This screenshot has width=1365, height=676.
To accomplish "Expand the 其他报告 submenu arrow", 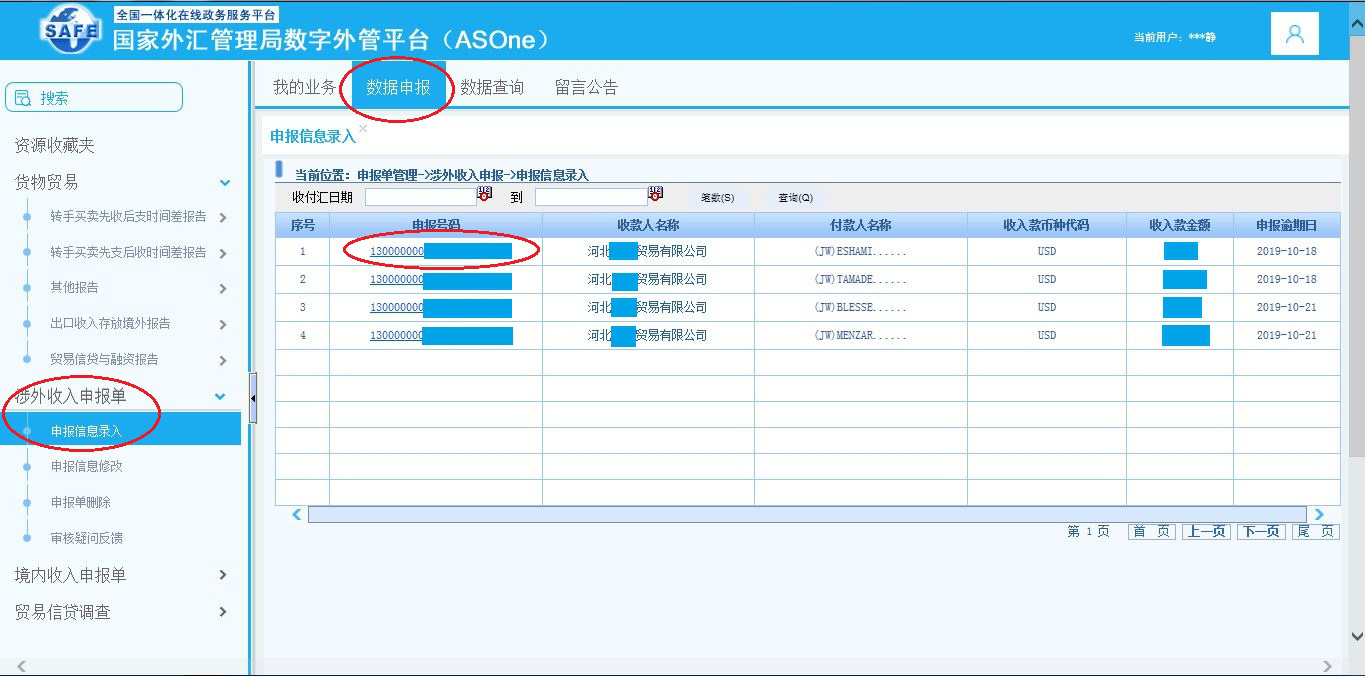I will pyautogui.click(x=222, y=288).
